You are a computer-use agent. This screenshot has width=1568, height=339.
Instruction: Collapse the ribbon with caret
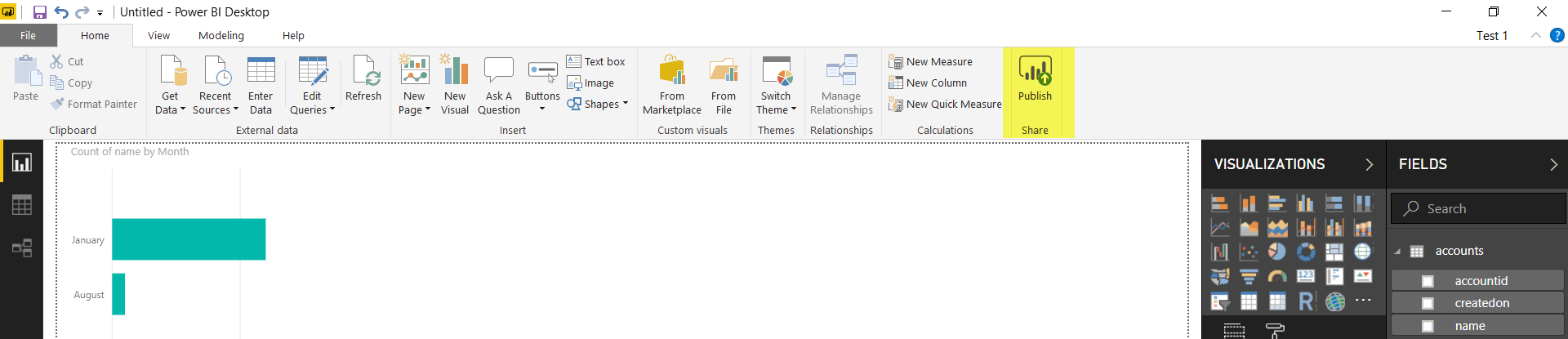[x=1535, y=35]
